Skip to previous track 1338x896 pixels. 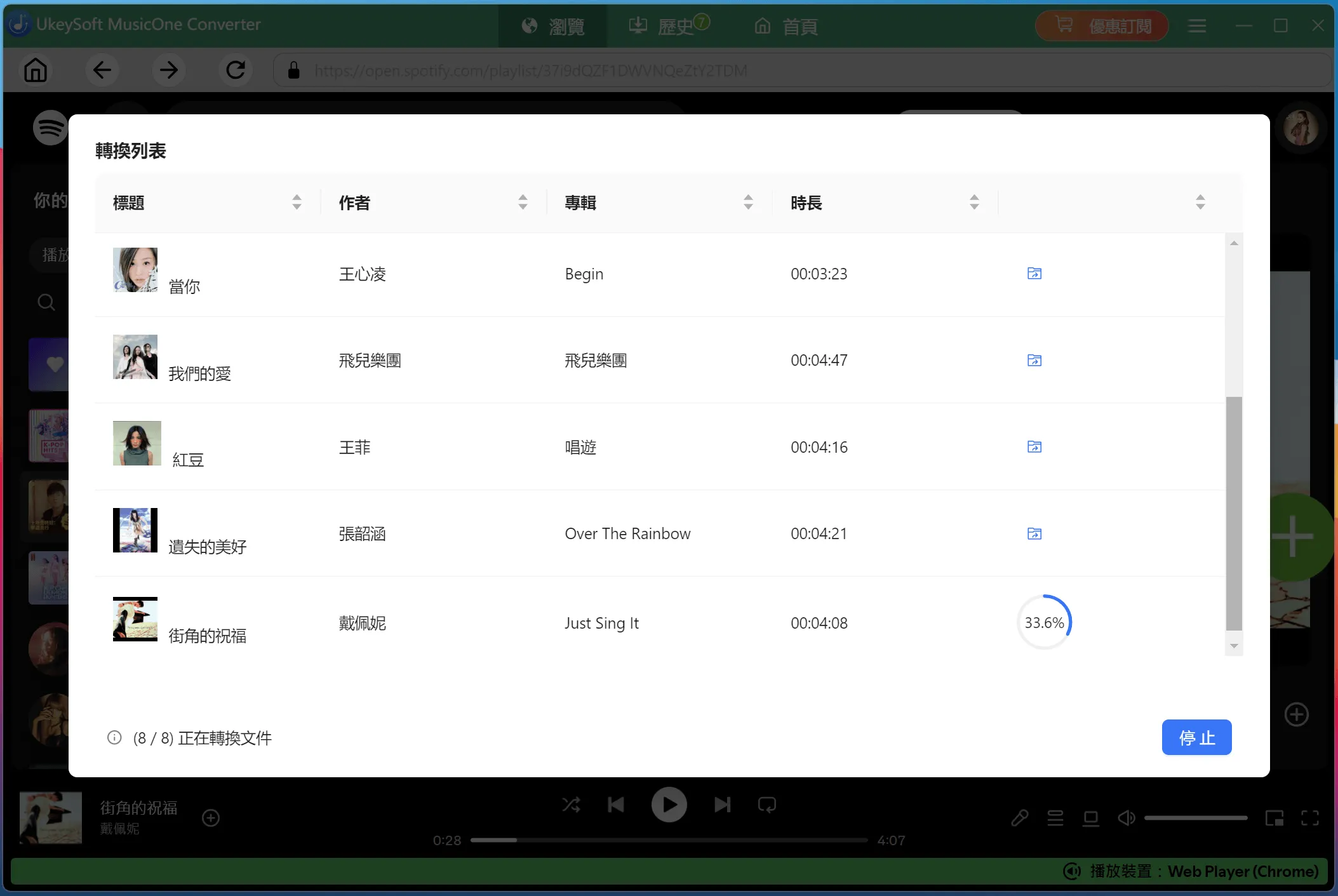point(616,805)
